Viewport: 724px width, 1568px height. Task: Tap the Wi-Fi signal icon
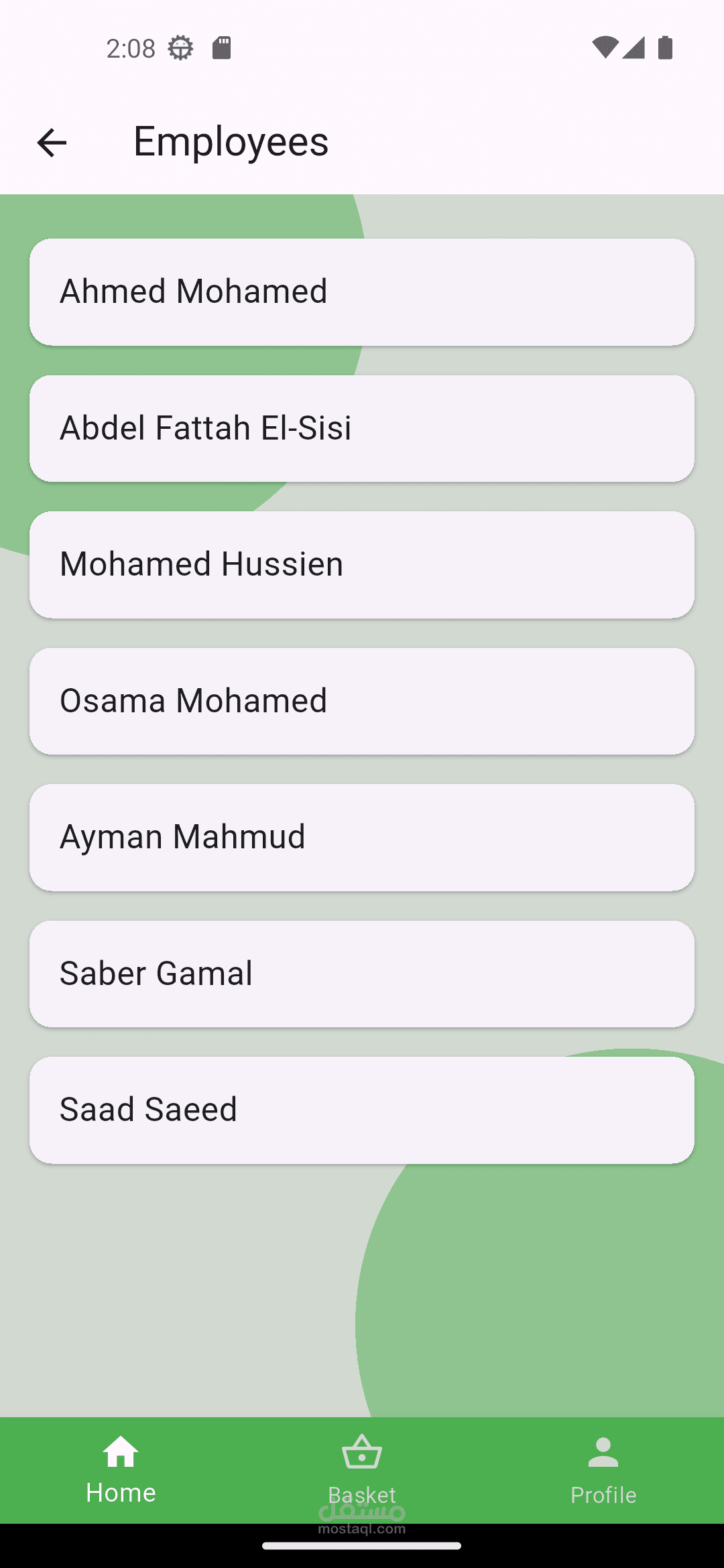605,48
